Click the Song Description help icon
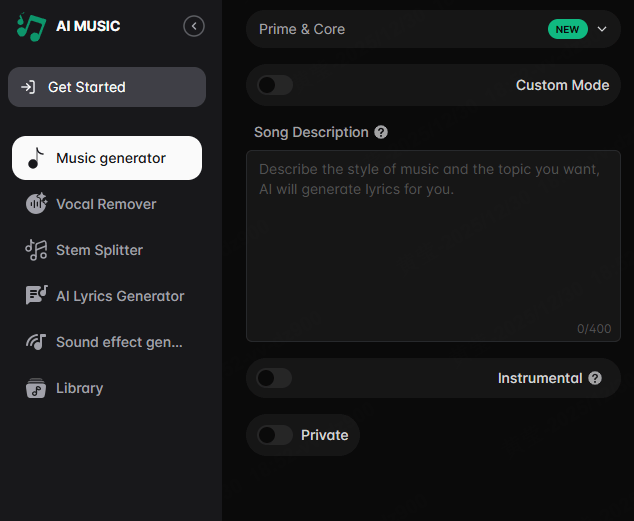This screenshot has height=521, width=634. pos(381,132)
